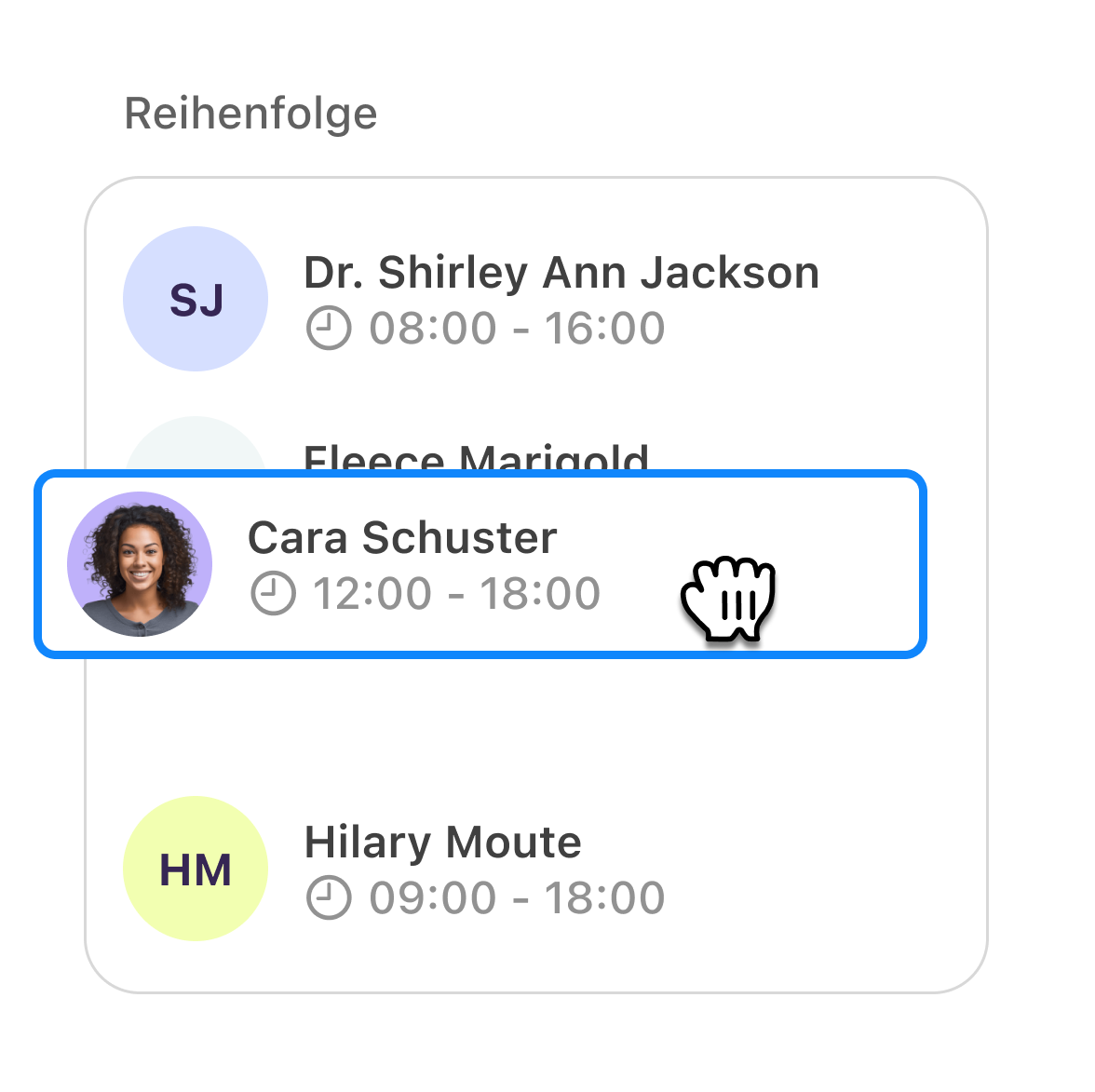Image resolution: width=1095 pixels, height=1092 pixels.
Task: Click Cara Schuster's profile photo
Action: [138, 563]
